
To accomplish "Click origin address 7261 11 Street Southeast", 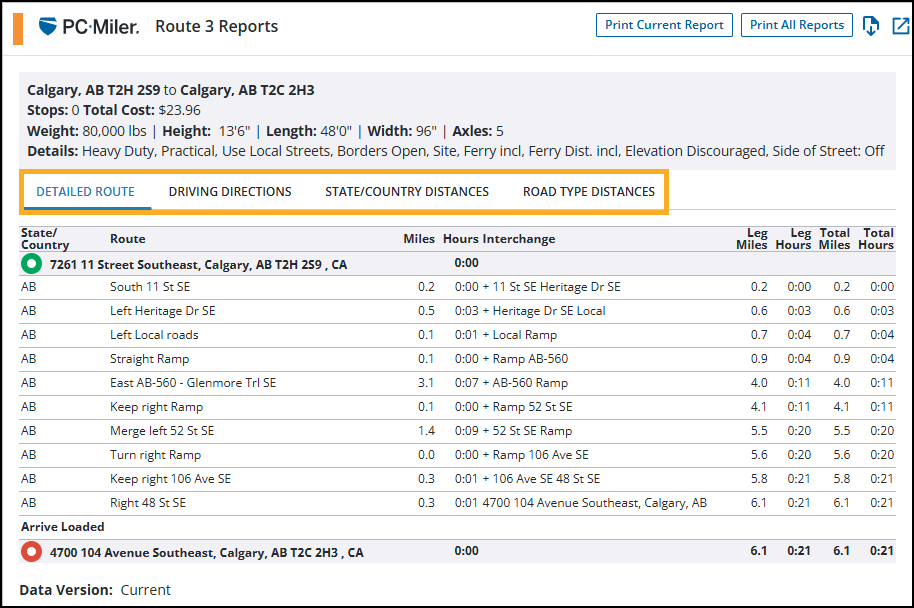I will coord(198,265).
